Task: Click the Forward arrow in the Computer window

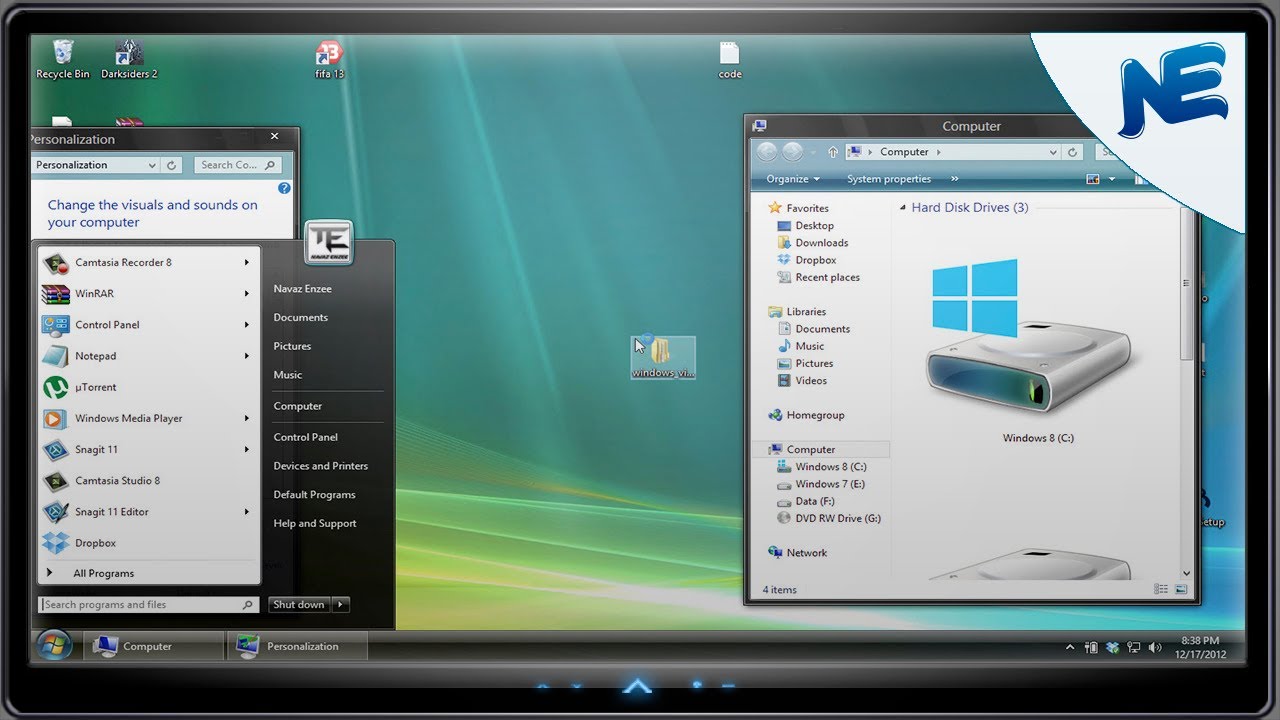Action: (793, 152)
